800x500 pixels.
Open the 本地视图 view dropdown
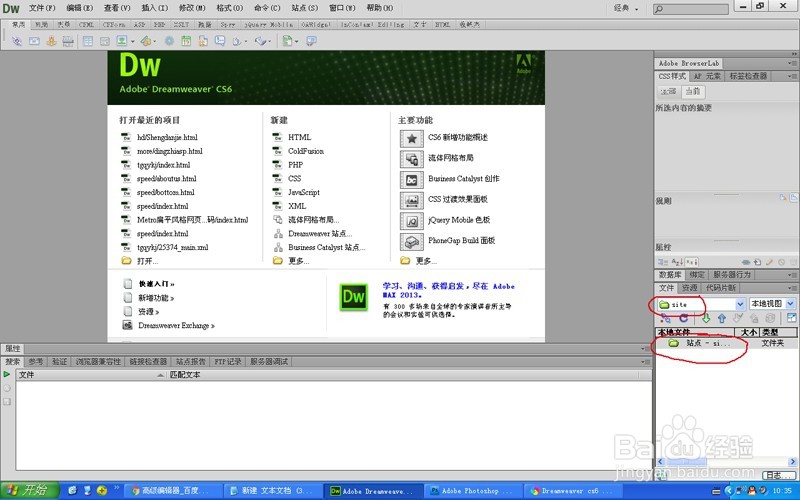coord(790,304)
